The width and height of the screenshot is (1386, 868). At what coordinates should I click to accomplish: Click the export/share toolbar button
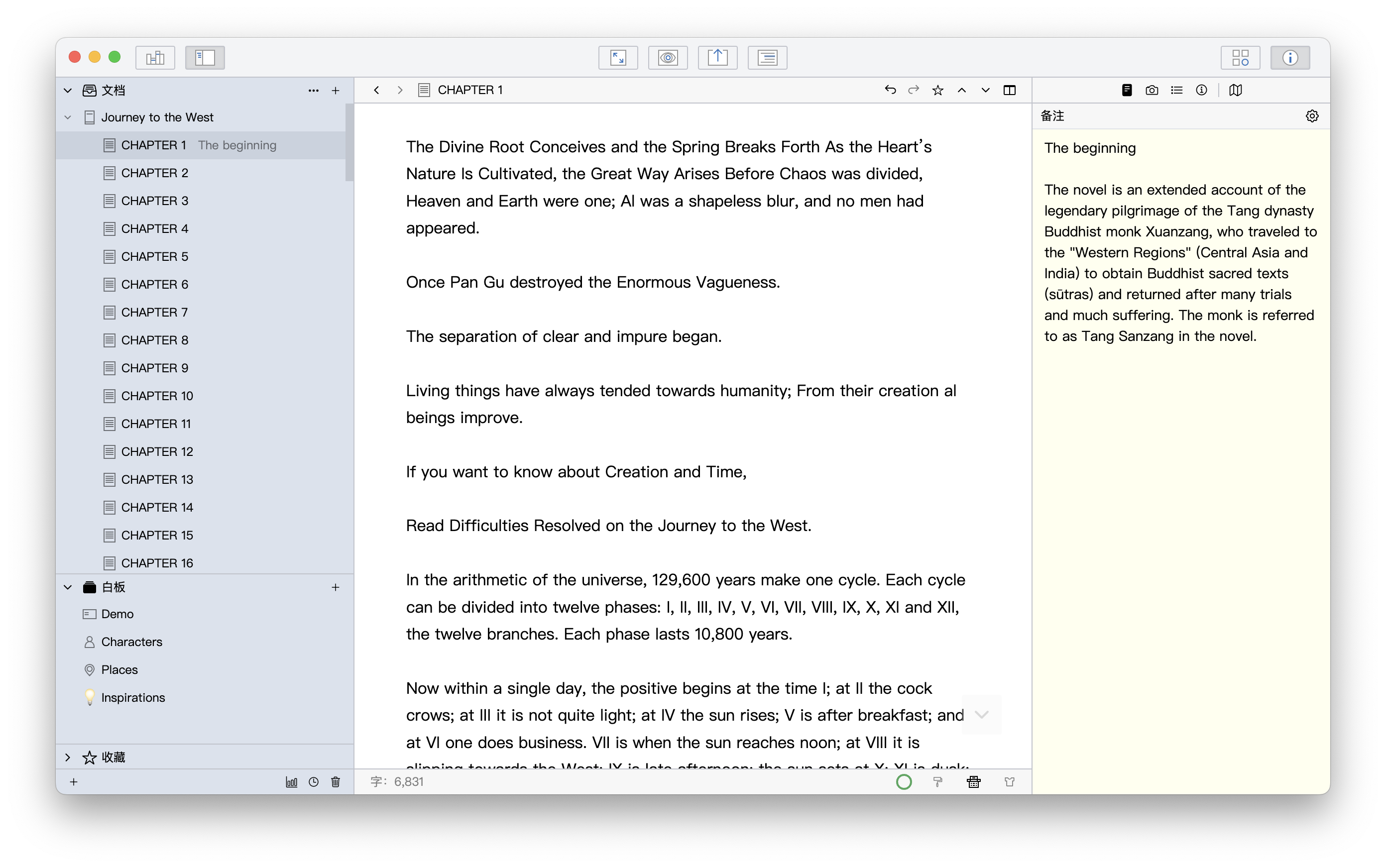pos(718,57)
